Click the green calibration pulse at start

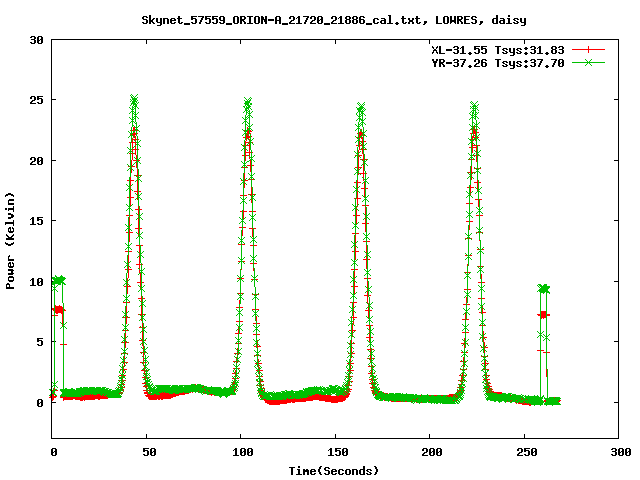click(x=59, y=280)
